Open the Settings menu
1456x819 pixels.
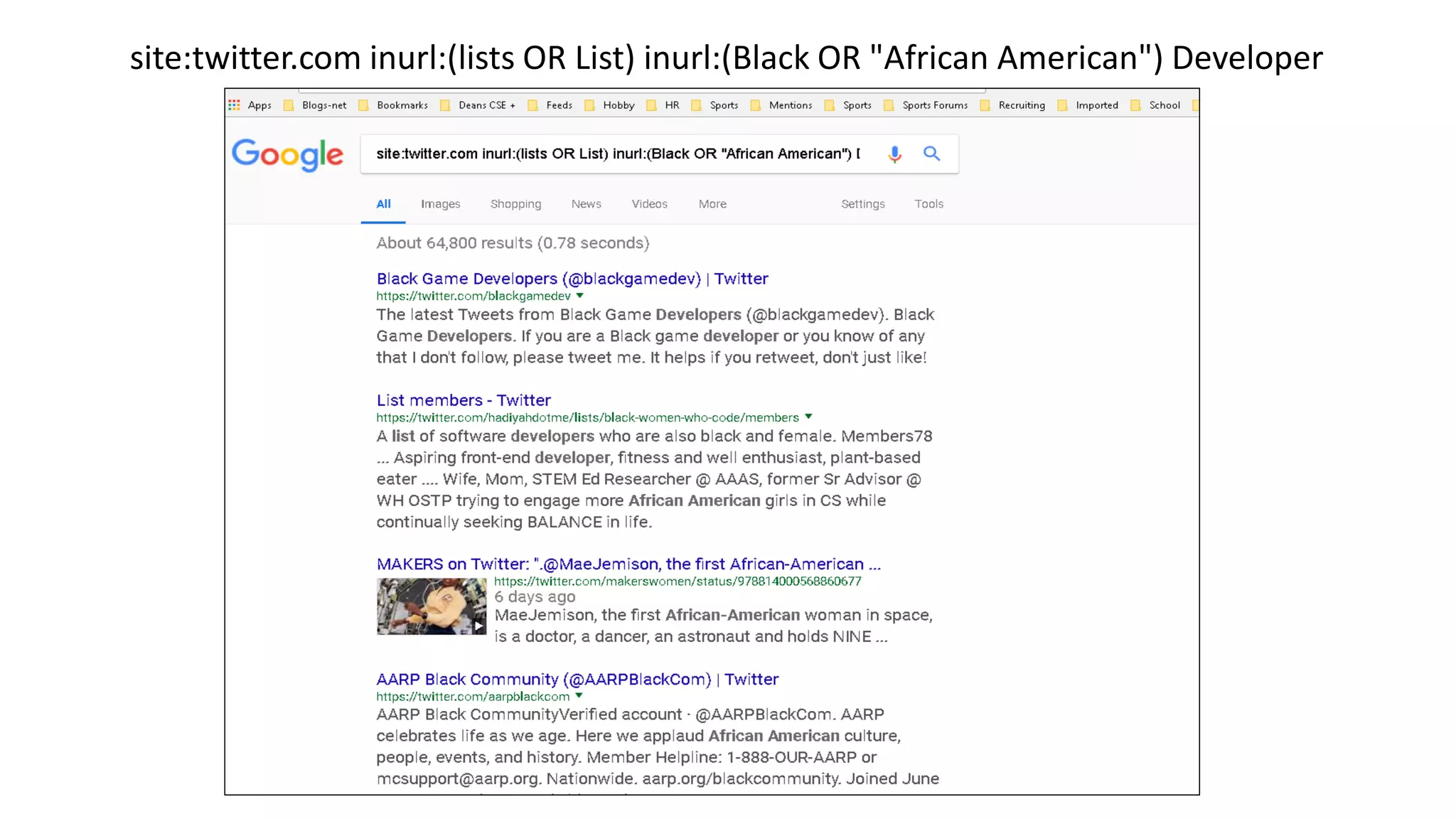point(862,204)
